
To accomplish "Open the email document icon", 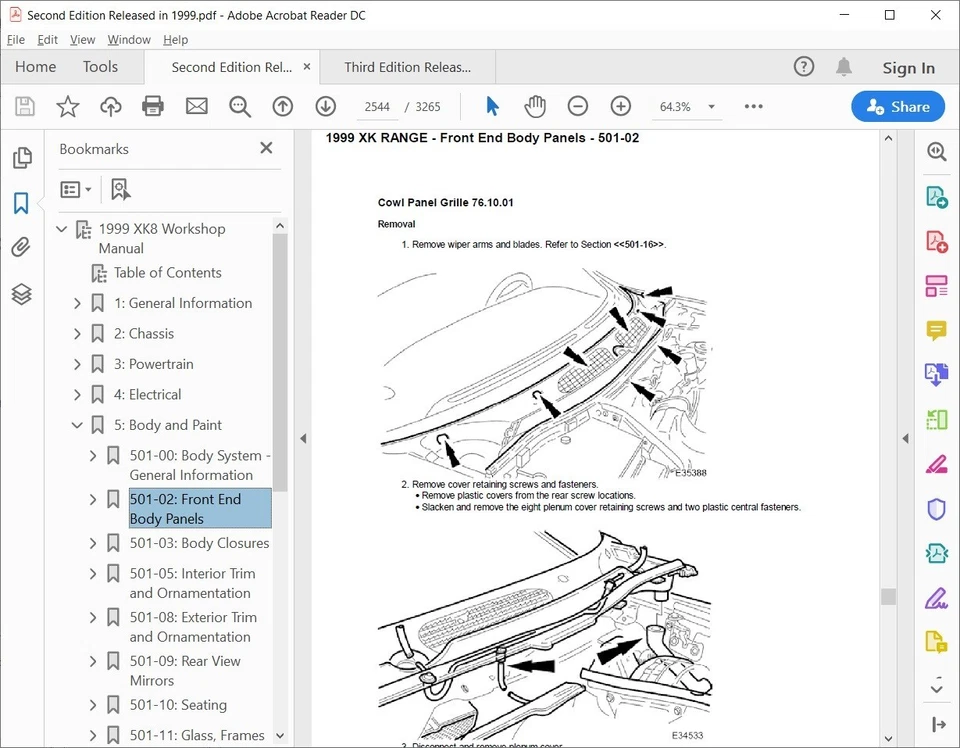I will click(196, 106).
